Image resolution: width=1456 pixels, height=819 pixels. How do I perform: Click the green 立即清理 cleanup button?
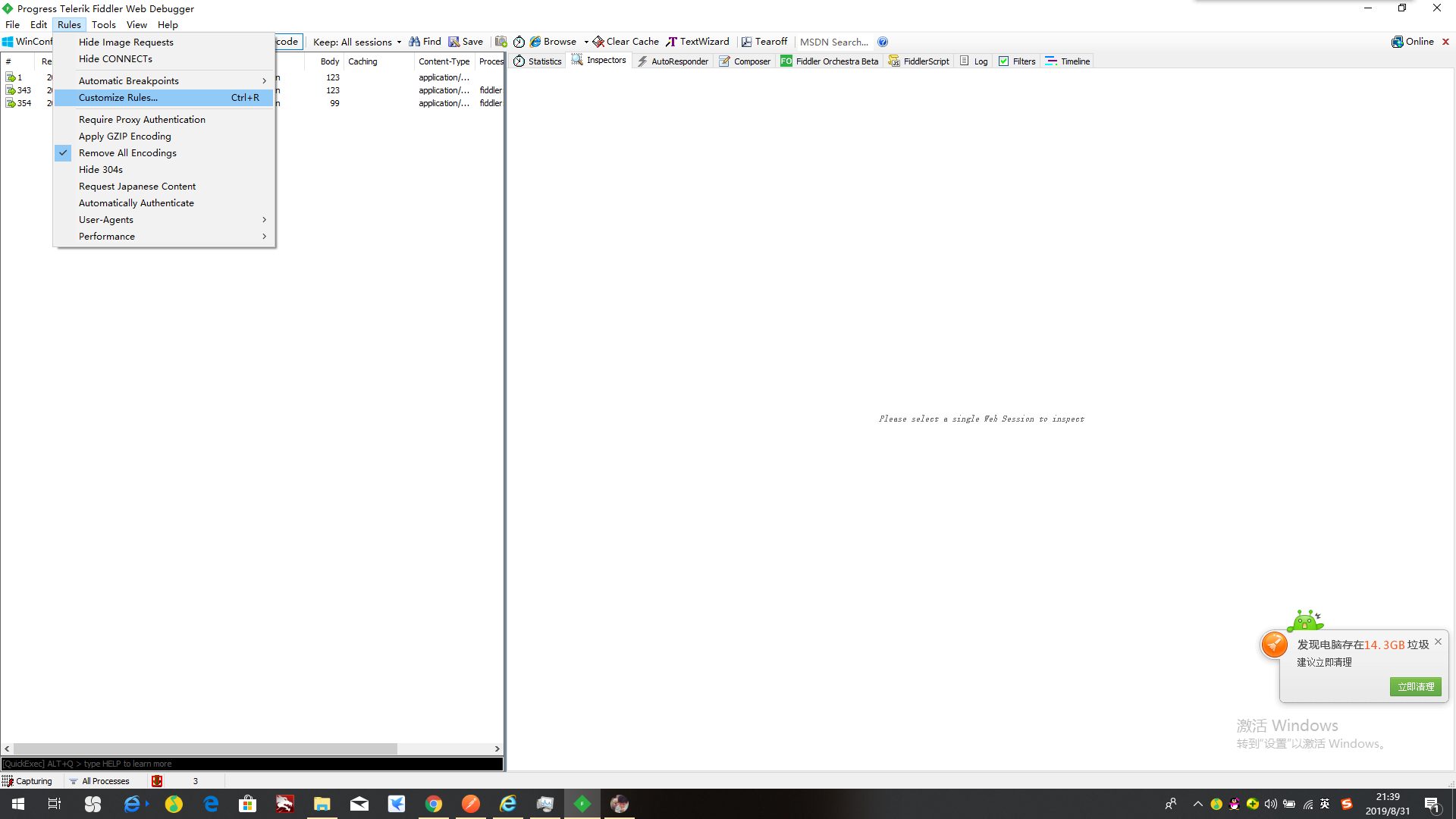[x=1415, y=686]
